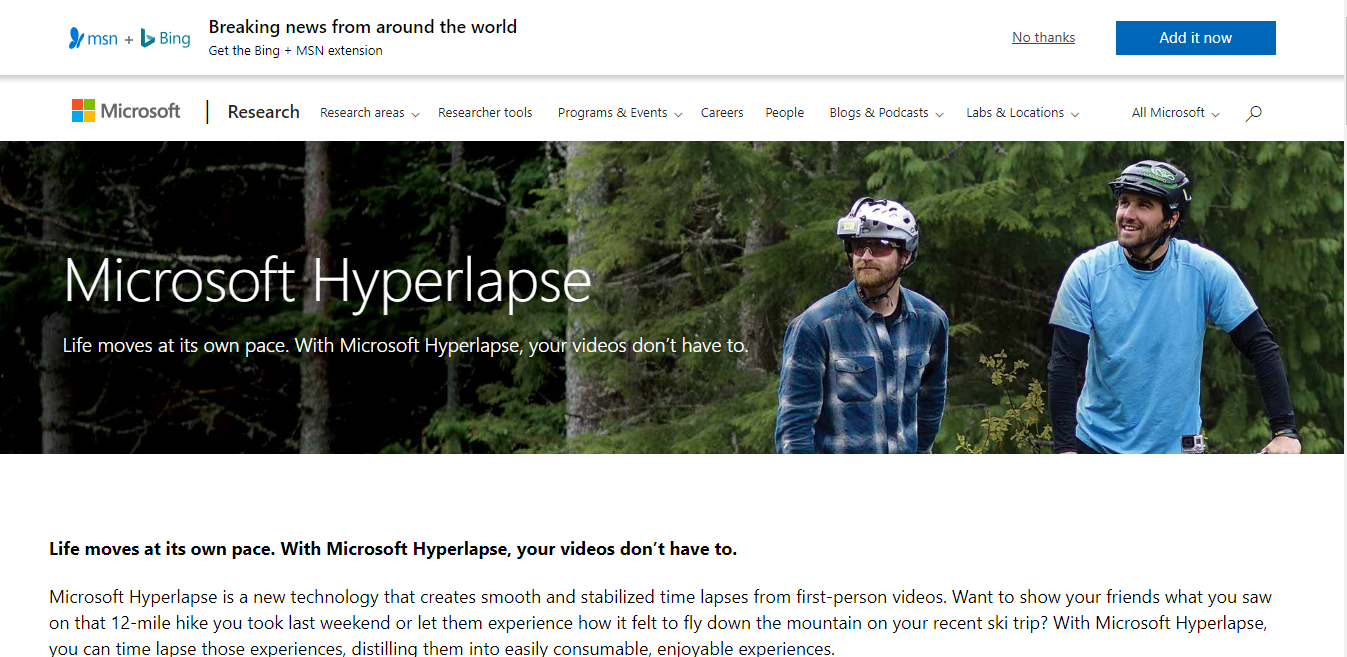Click the bold intro sentence below hero

393,549
